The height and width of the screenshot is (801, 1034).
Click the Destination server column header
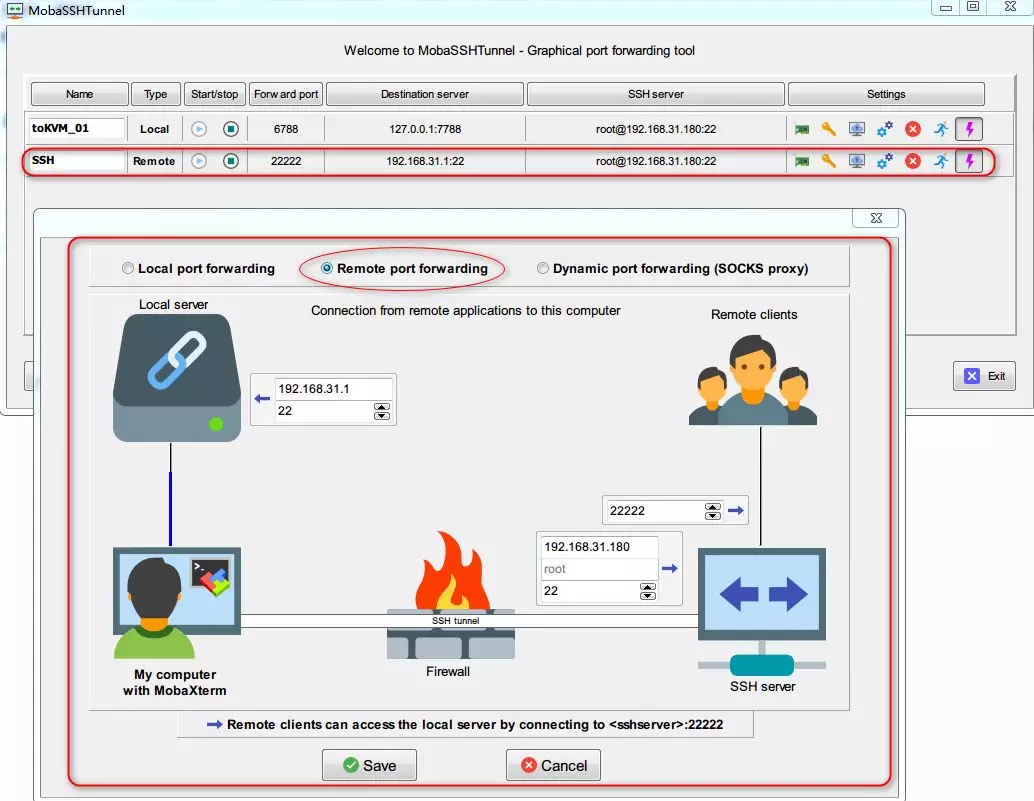(x=425, y=94)
